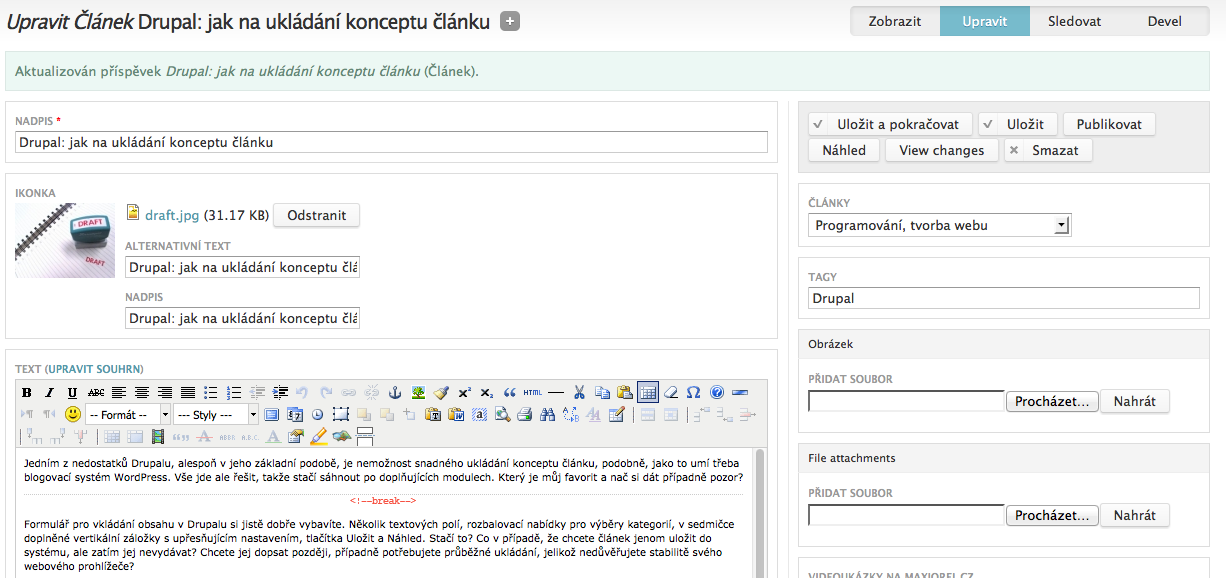The height and width of the screenshot is (578, 1226).
Task: Edit the icon's Nadpis caption field
Action: pyautogui.click(x=242, y=318)
